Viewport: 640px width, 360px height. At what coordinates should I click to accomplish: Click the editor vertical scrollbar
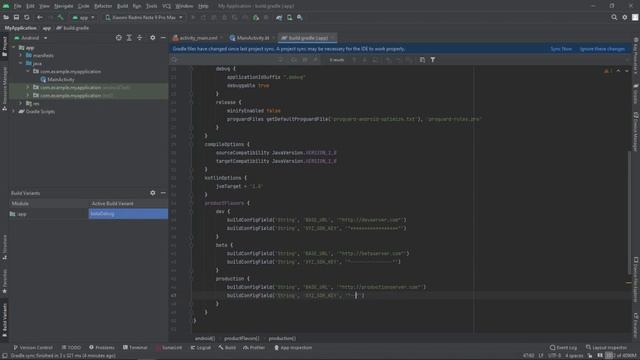(629, 212)
